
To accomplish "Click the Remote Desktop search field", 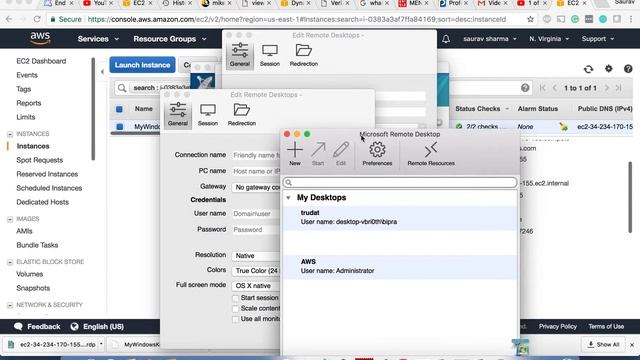I will (400, 182).
